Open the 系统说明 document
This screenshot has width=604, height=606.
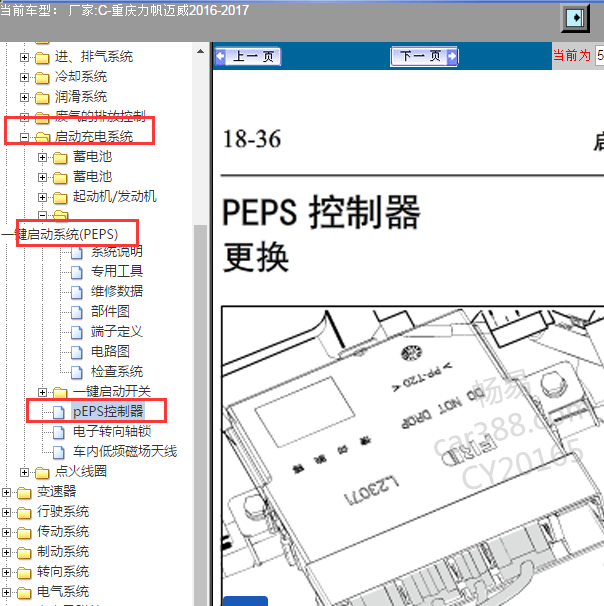[117, 252]
